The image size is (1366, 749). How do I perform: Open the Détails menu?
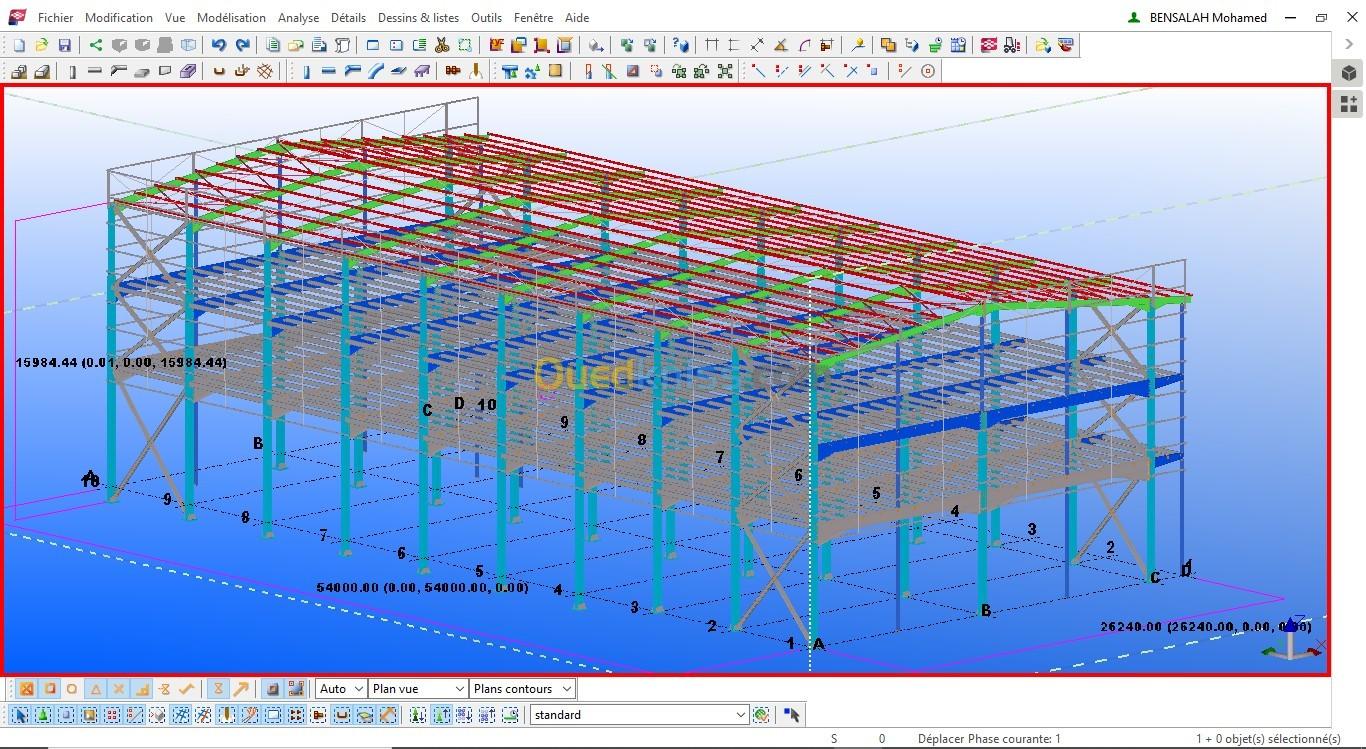pos(348,18)
